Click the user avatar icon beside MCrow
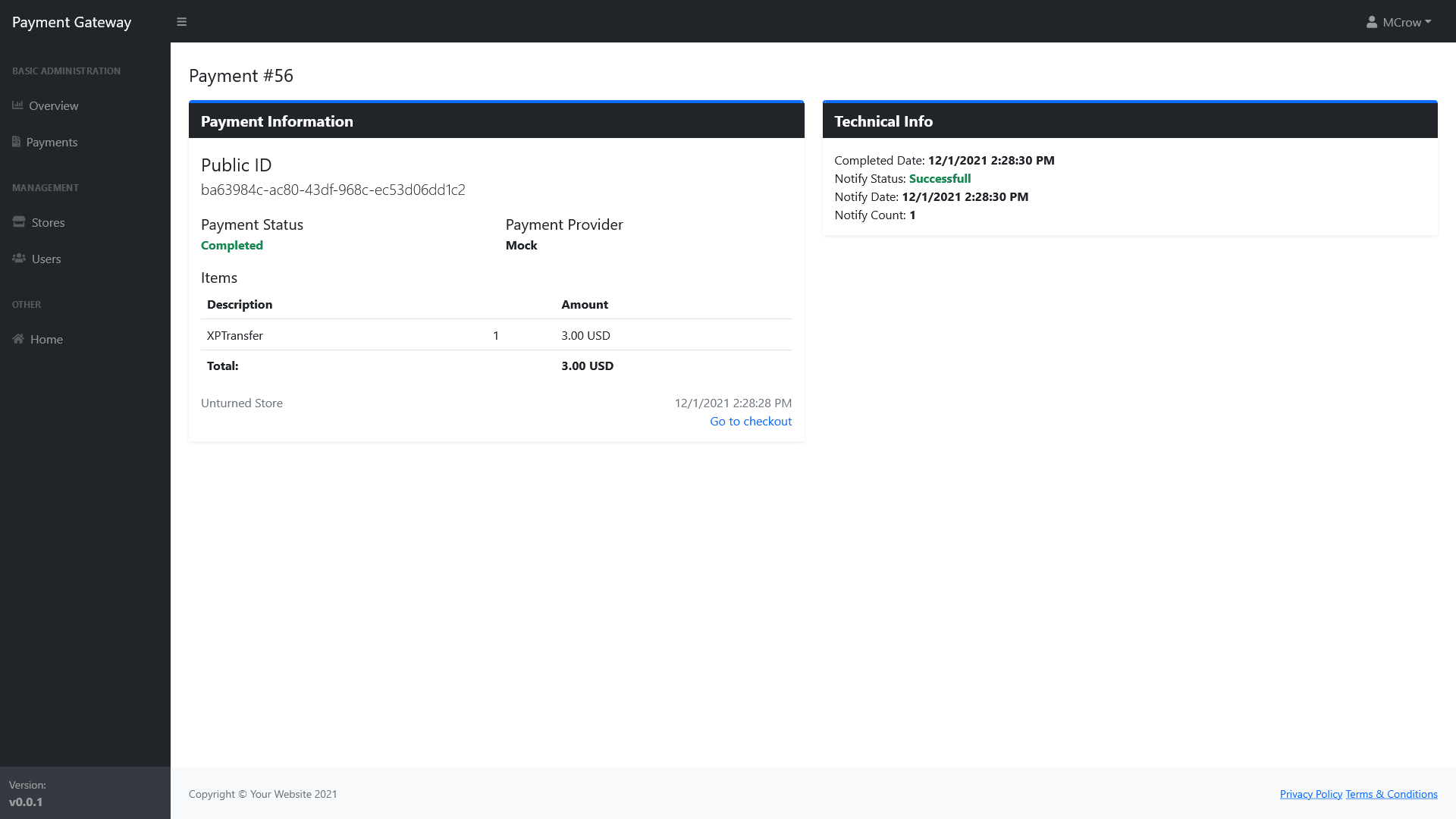1456x819 pixels. [1372, 22]
